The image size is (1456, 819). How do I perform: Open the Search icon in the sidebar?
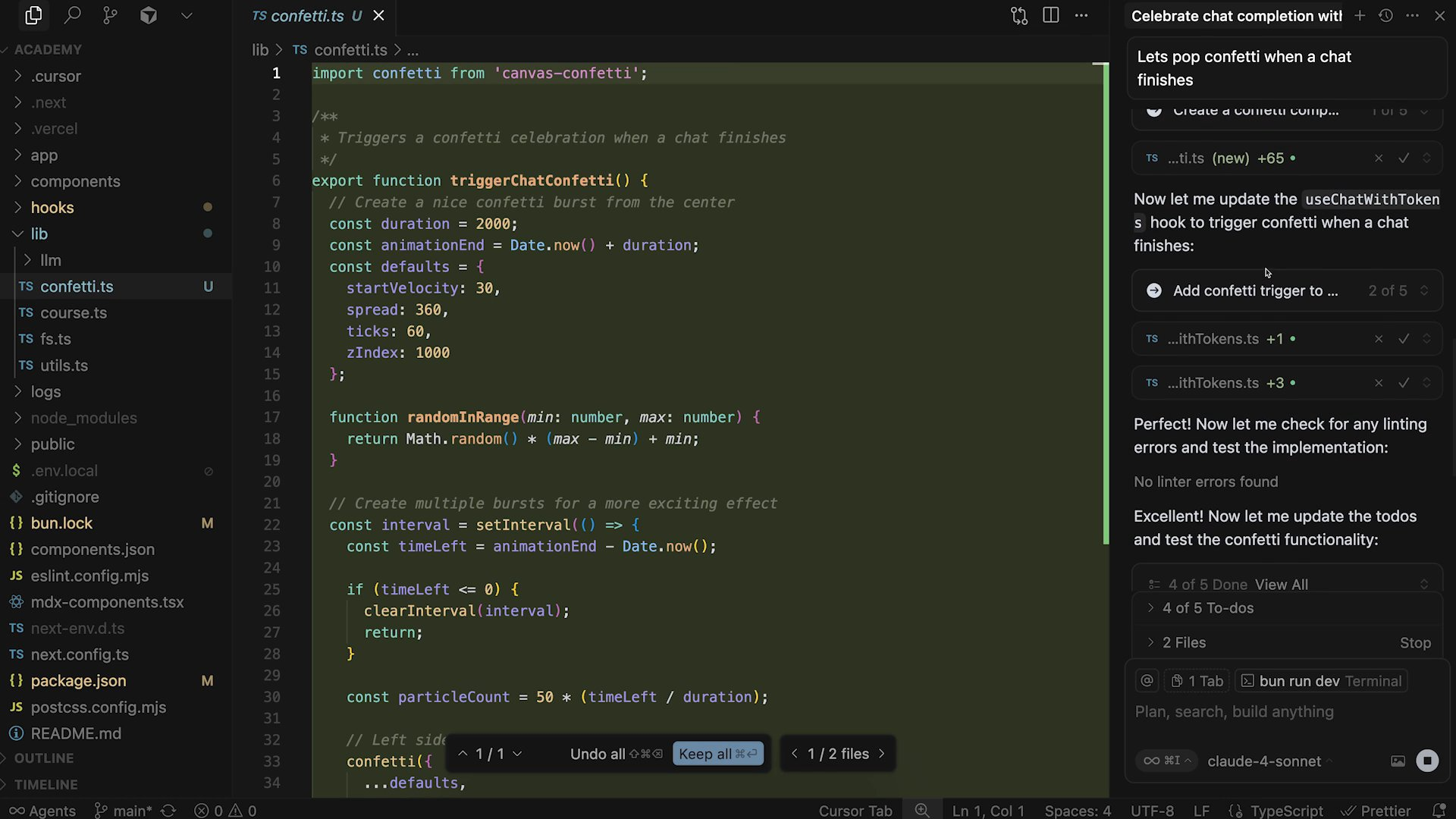73,15
